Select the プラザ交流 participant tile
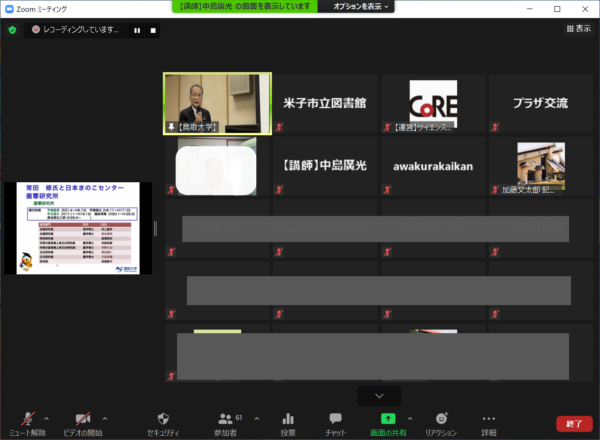The image size is (600, 440). [x=541, y=104]
